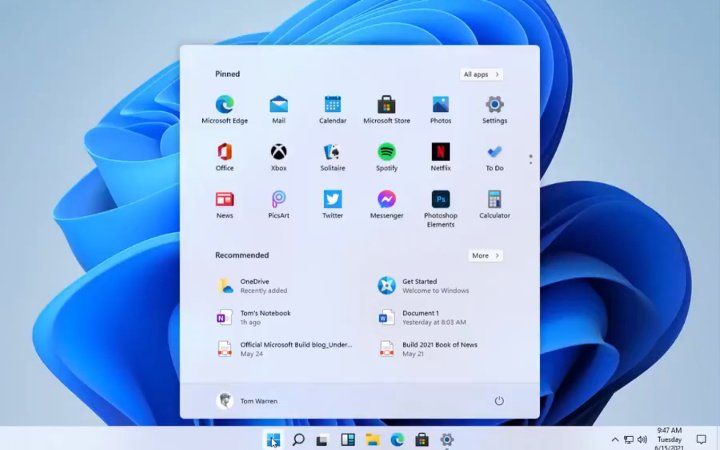Click the power button icon

[499, 401]
